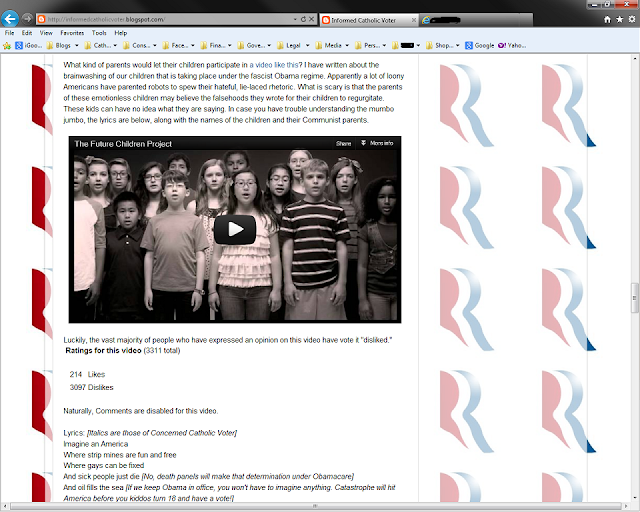Close the Informed Catholic Voter tab
Screen dimensions: 640x512
413,20
